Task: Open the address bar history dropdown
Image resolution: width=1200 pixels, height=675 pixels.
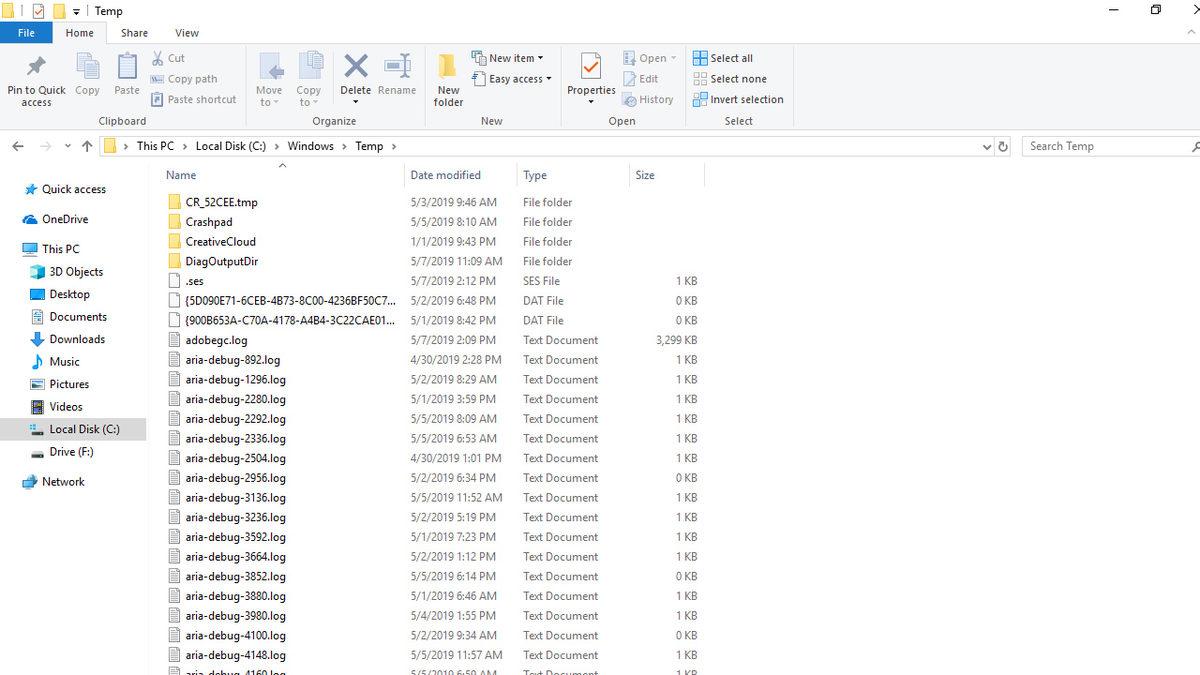Action: tap(987, 146)
